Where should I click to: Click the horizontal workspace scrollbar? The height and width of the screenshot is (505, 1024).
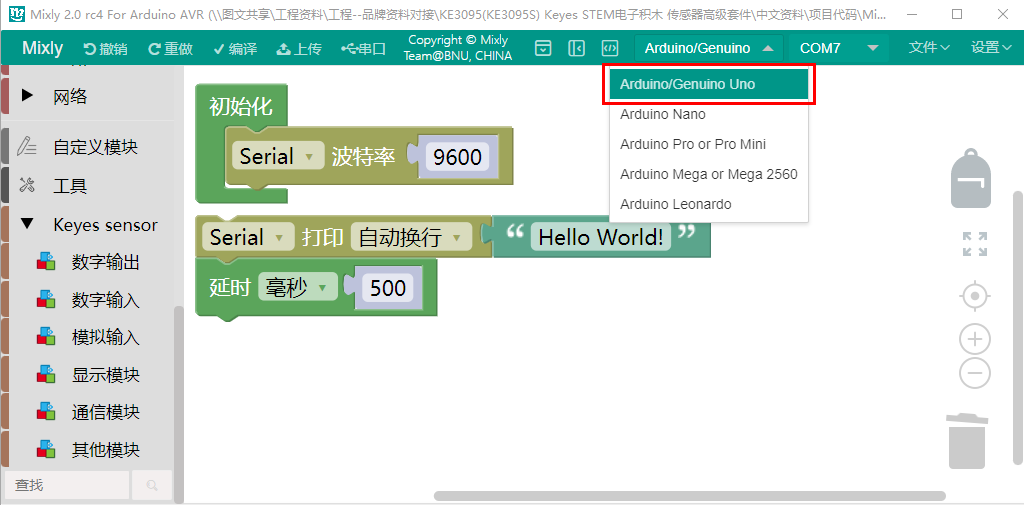point(690,496)
